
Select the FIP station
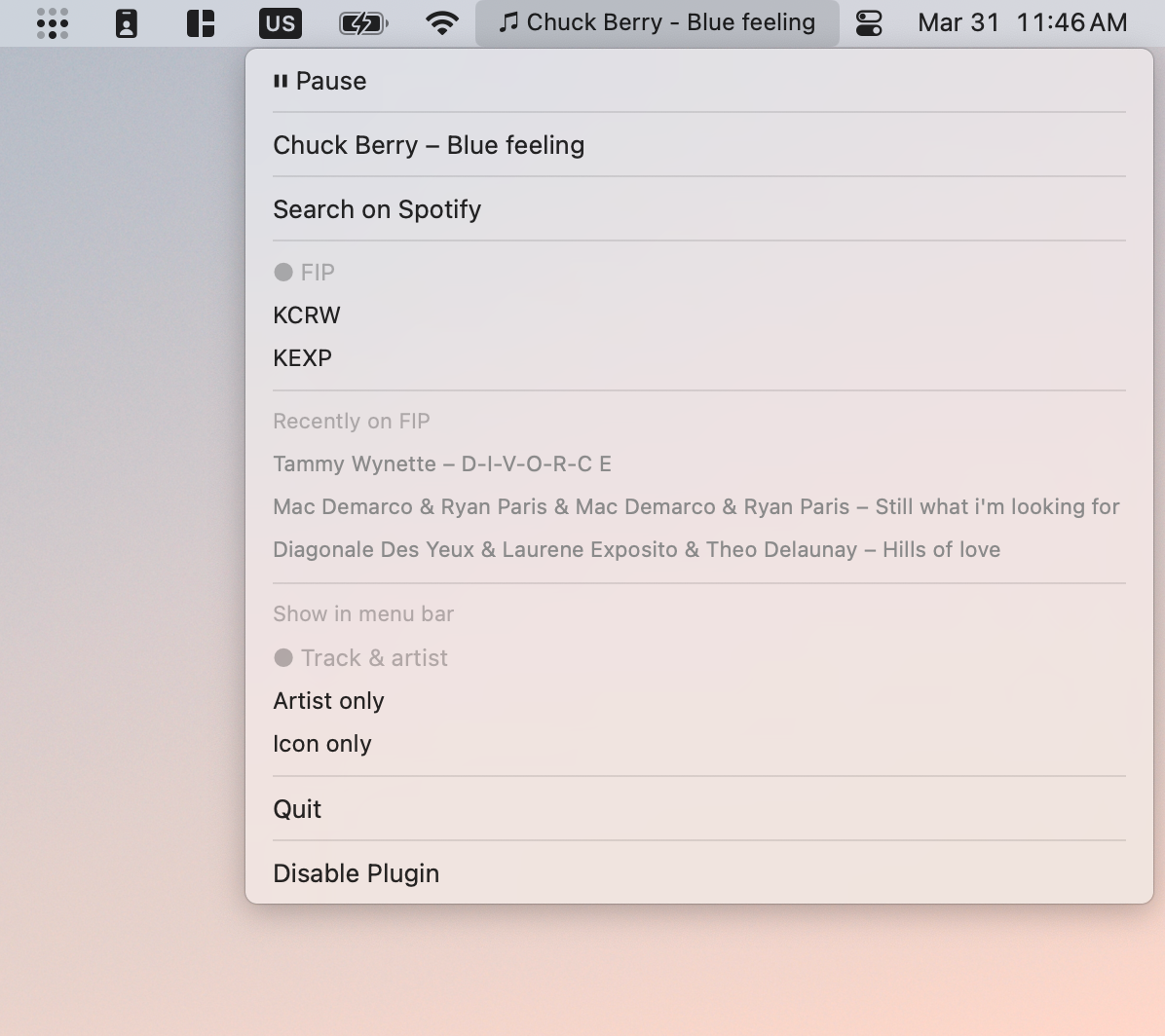[x=317, y=273]
